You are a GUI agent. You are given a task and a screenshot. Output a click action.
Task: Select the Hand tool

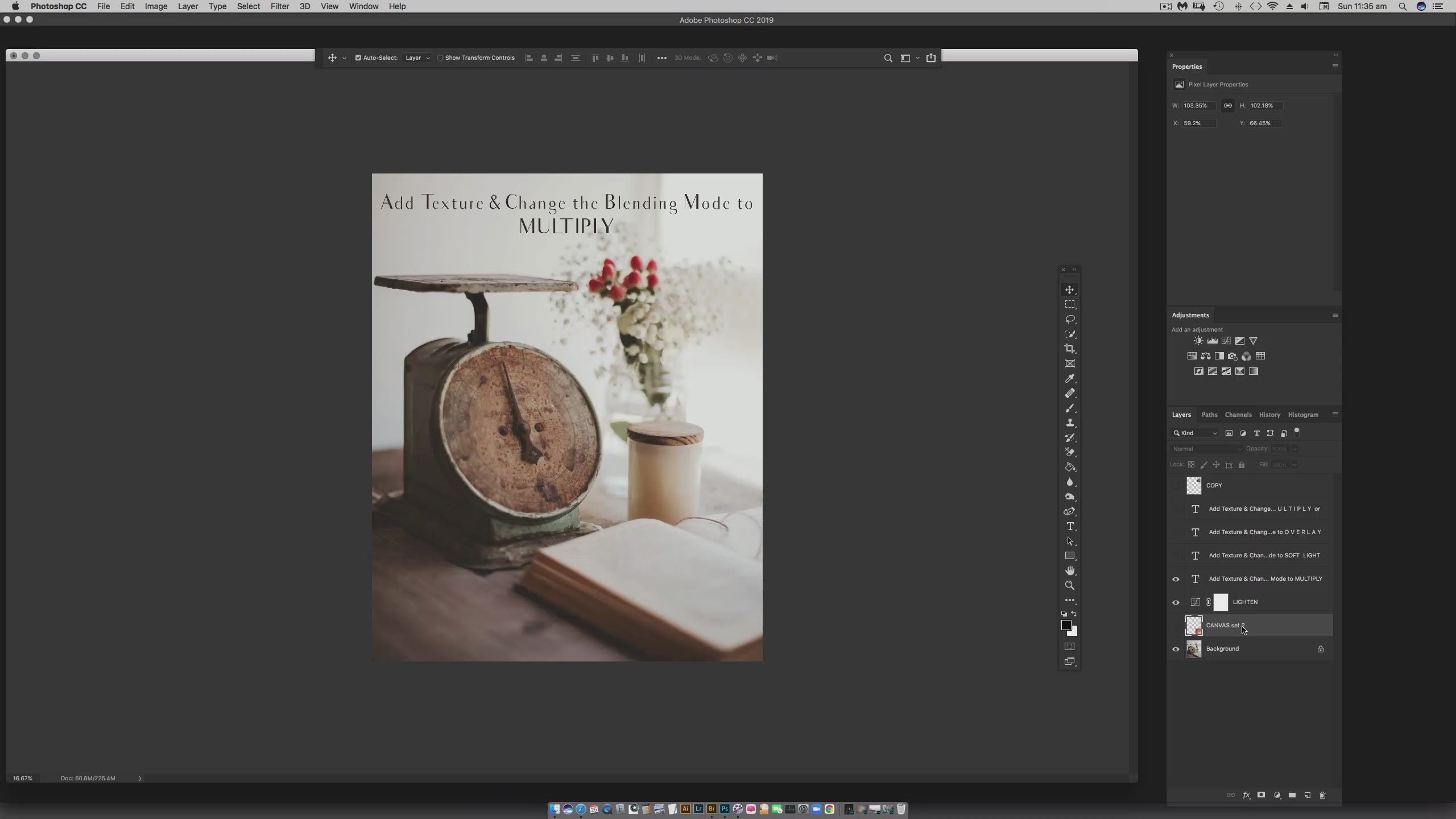(x=1070, y=570)
